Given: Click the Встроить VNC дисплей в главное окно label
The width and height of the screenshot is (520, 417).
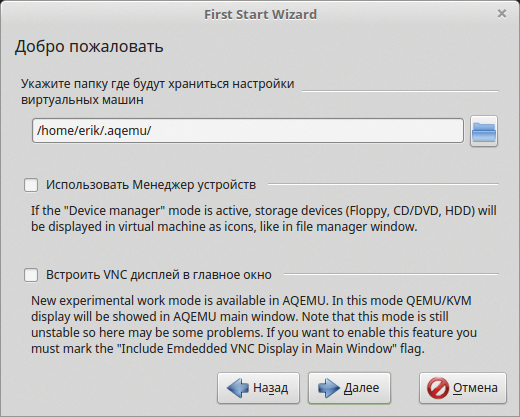Looking at the screenshot, I should click(159, 275).
